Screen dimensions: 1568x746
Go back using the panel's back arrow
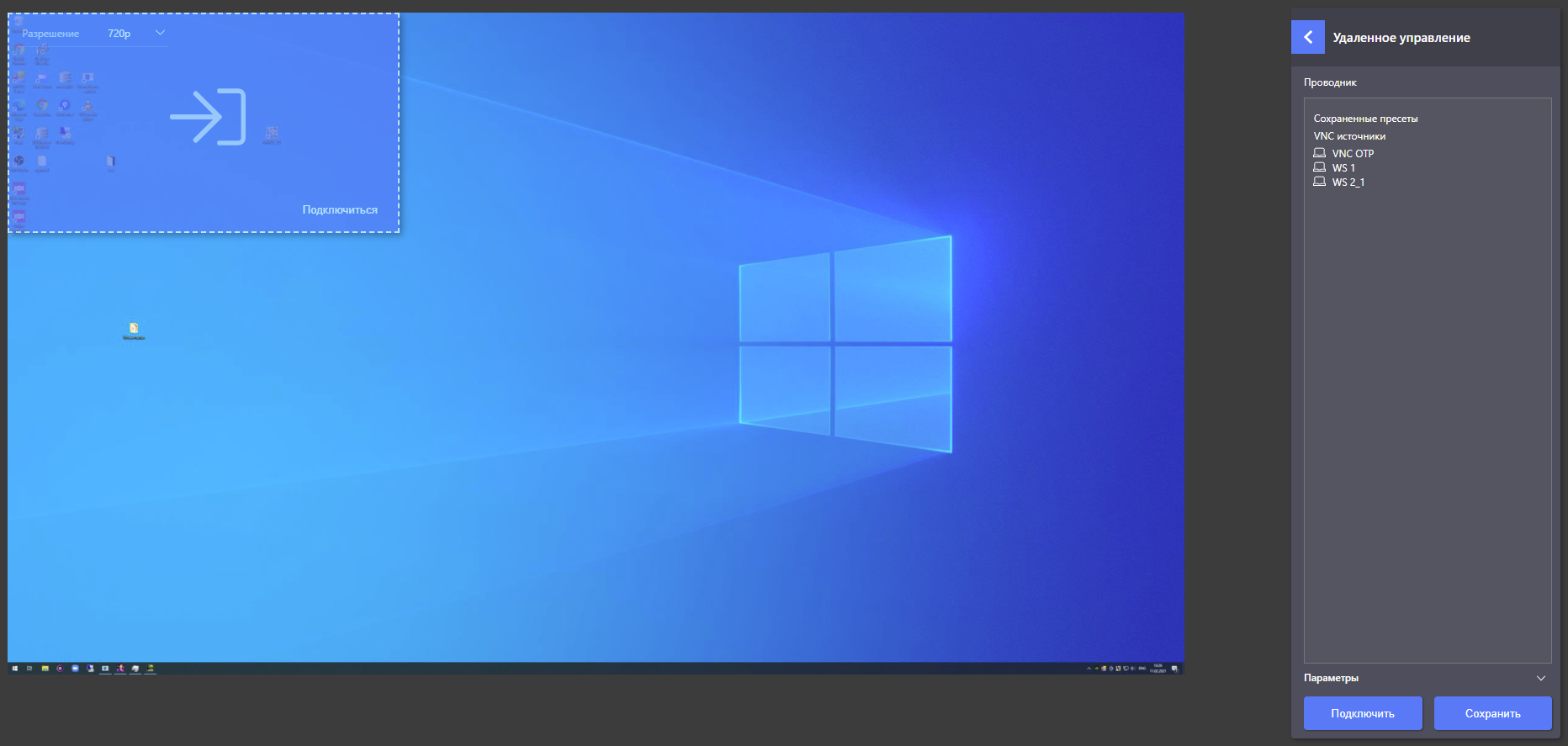pos(1307,37)
